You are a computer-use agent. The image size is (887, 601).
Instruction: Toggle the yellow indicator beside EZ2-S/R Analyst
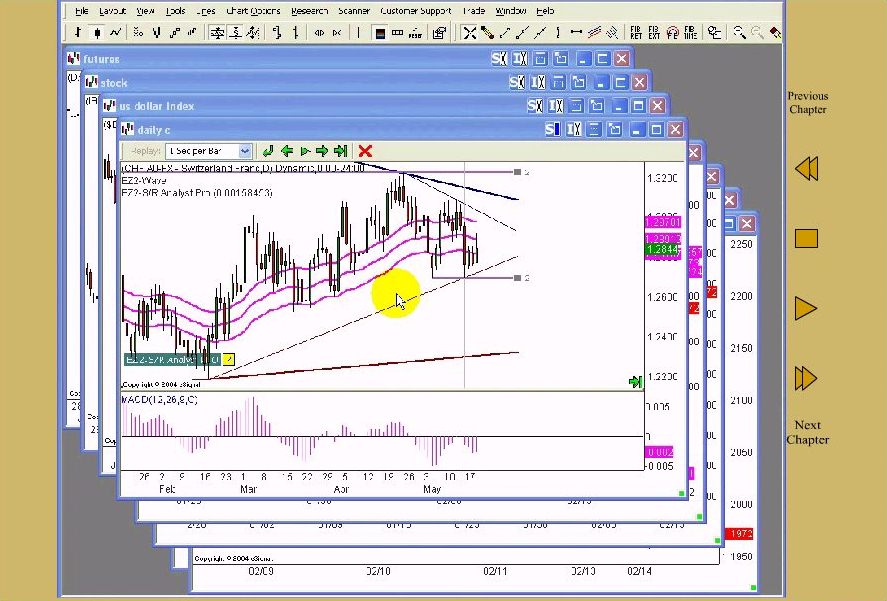pos(228,358)
